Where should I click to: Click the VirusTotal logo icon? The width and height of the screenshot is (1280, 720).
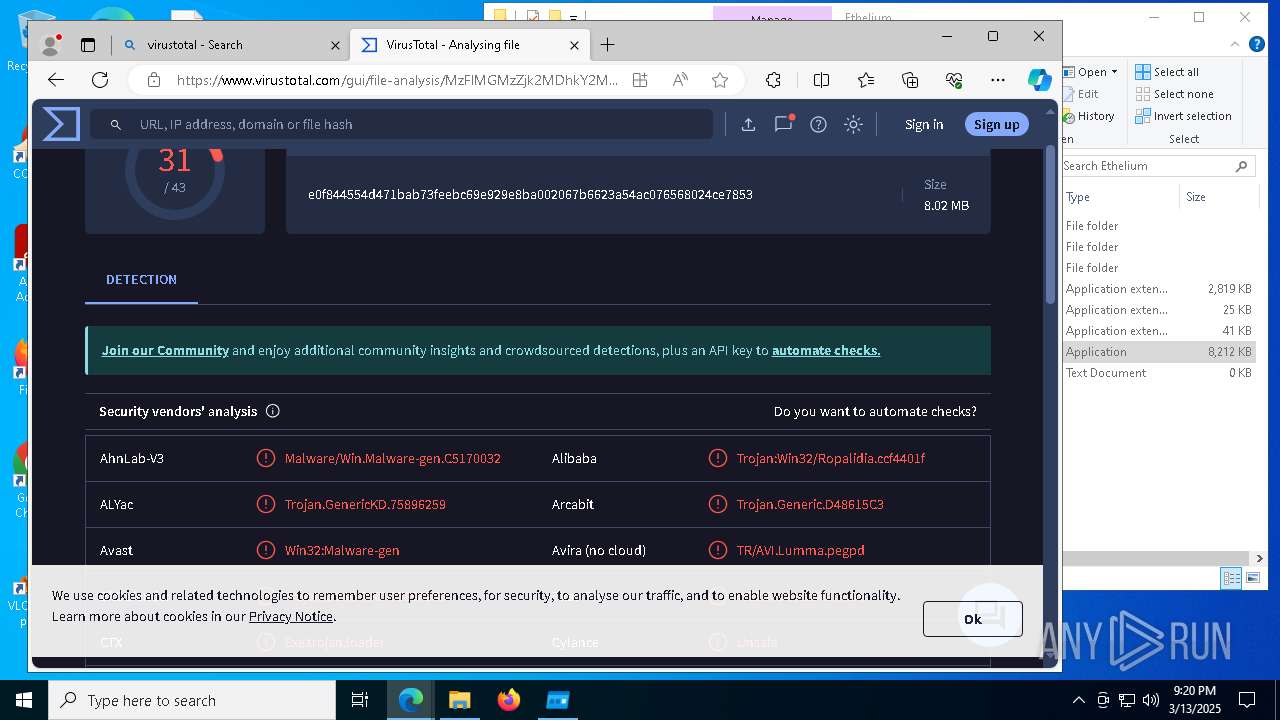pos(61,124)
